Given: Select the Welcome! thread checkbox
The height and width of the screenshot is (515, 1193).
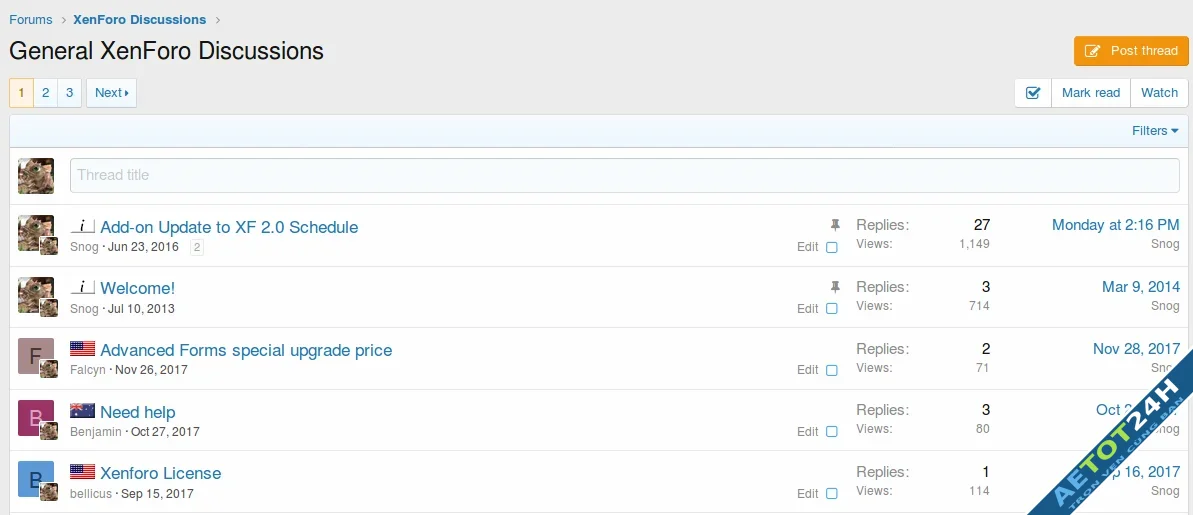Looking at the screenshot, I should [x=831, y=309].
